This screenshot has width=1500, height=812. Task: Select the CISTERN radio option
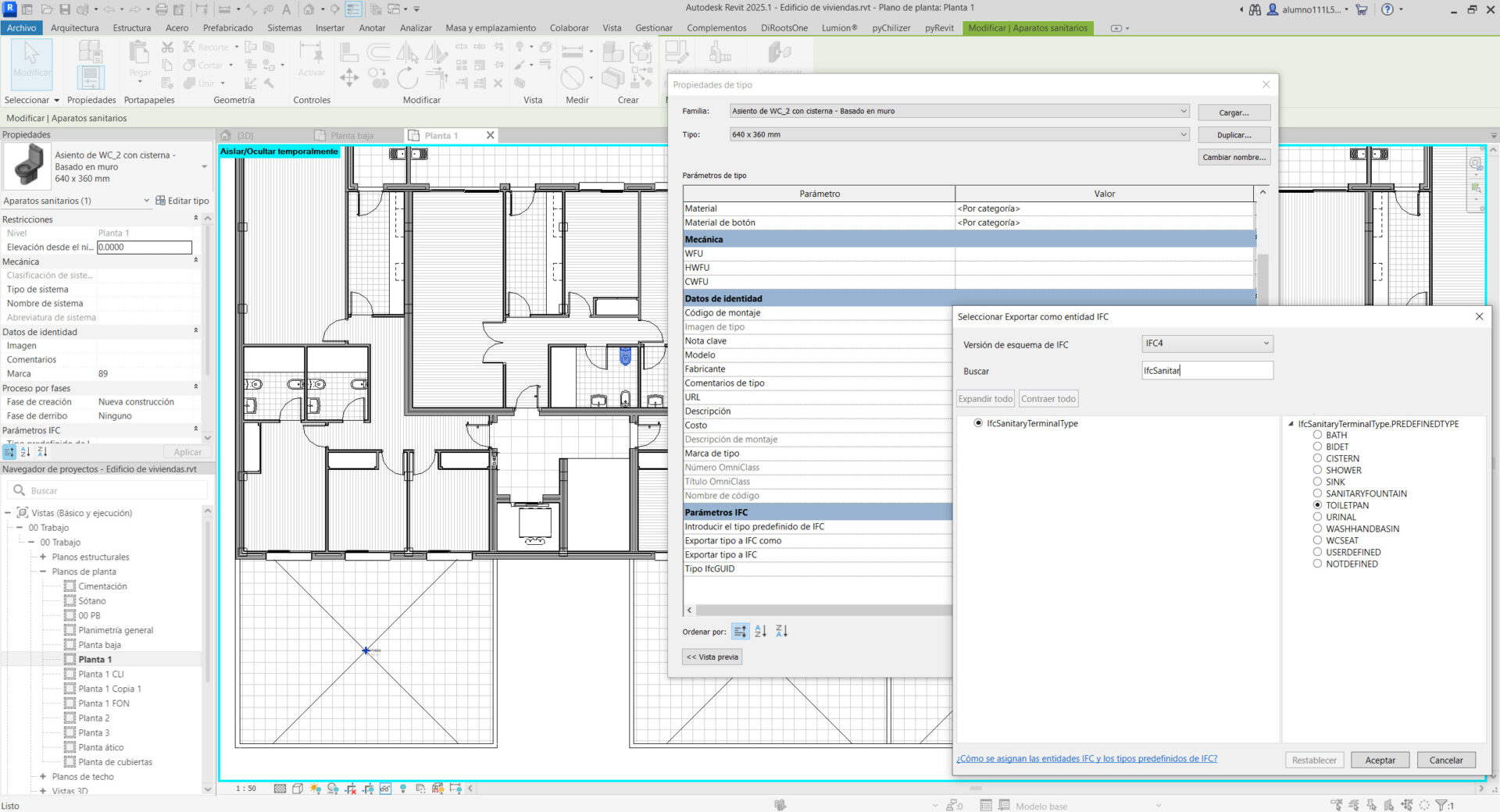[x=1317, y=458]
